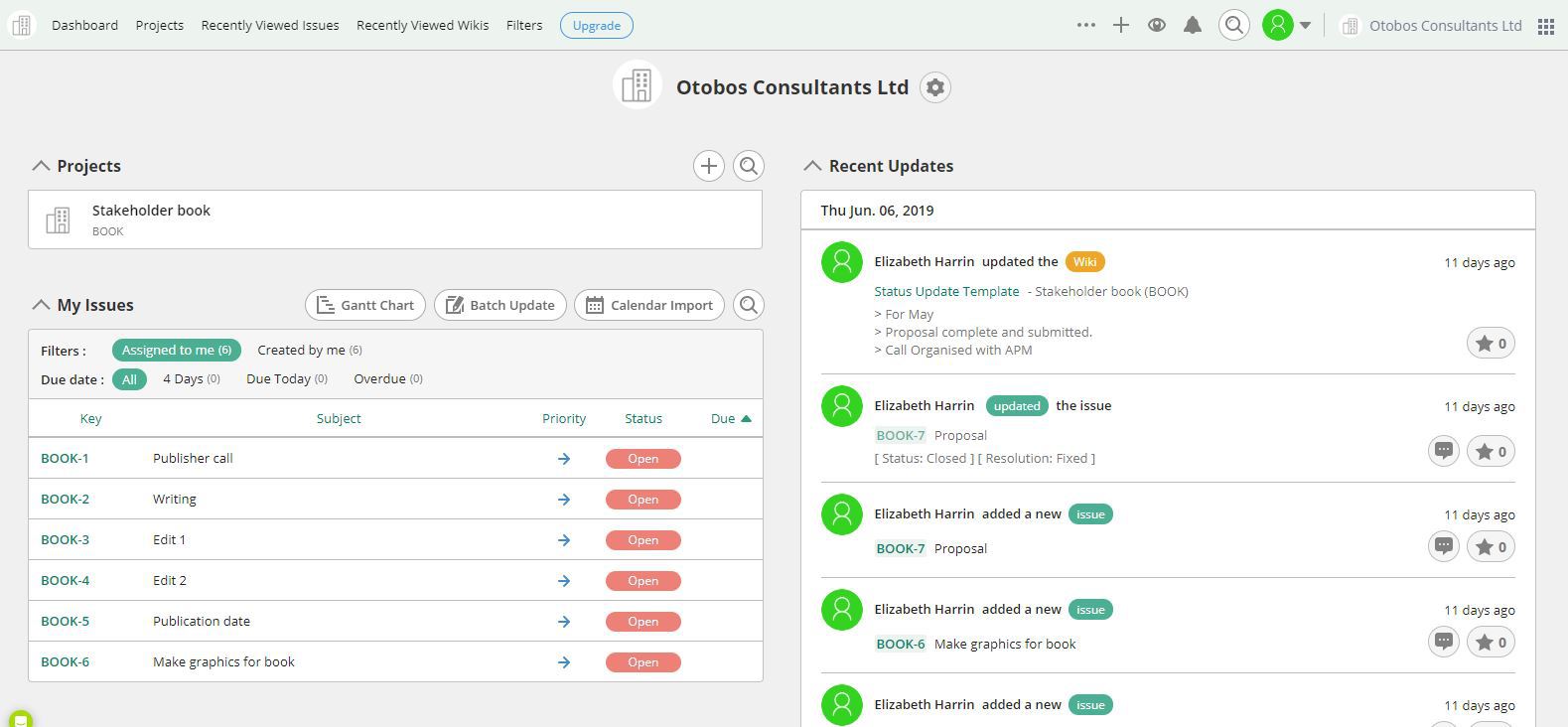Select Created by me filter
Image resolution: width=1568 pixels, height=727 pixels.
pyautogui.click(x=310, y=350)
